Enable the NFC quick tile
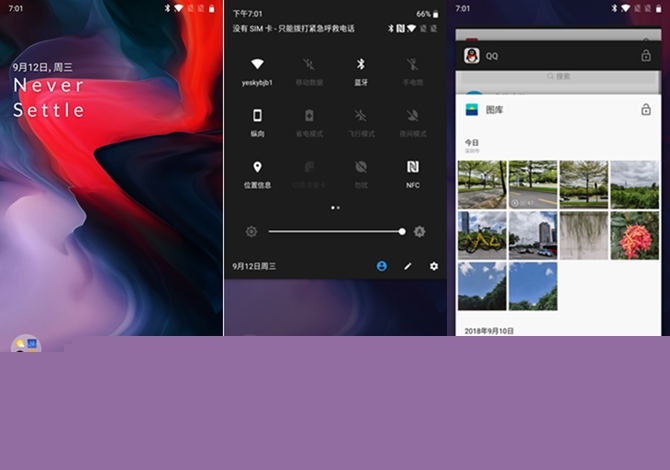This screenshot has width=670, height=470. pyautogui.click(x=412, y=167)
